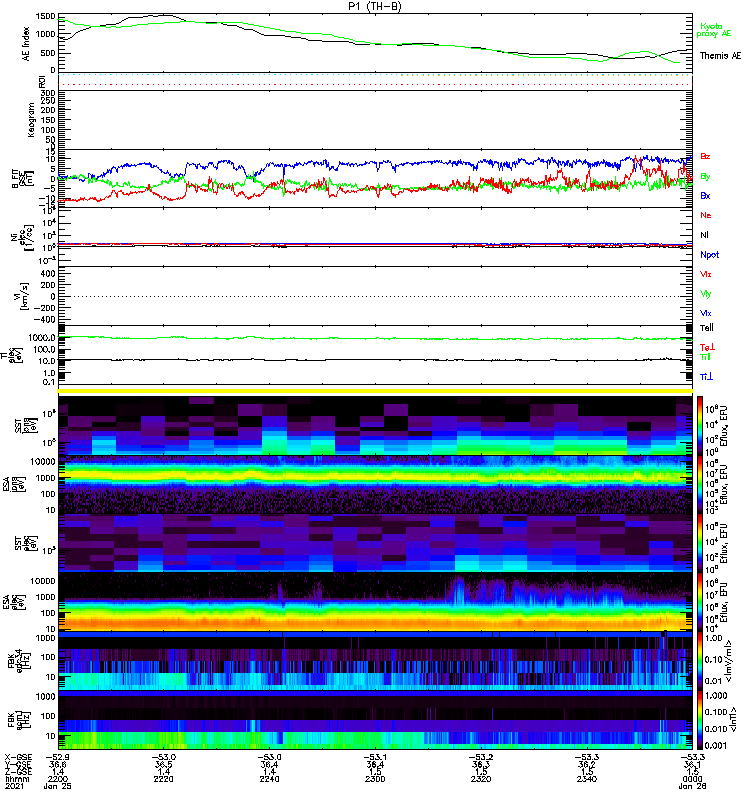The width and height of the screenshot is (750, 800).
Task: Select the black "Themis AE" legend label
Action: tap(720, 56)
